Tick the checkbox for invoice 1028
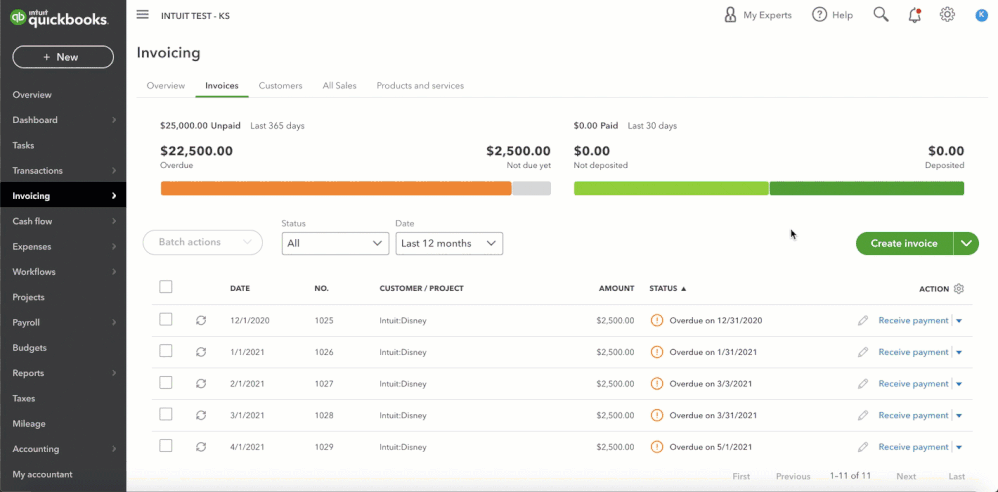998x492 pixels. tap(166, 415)
